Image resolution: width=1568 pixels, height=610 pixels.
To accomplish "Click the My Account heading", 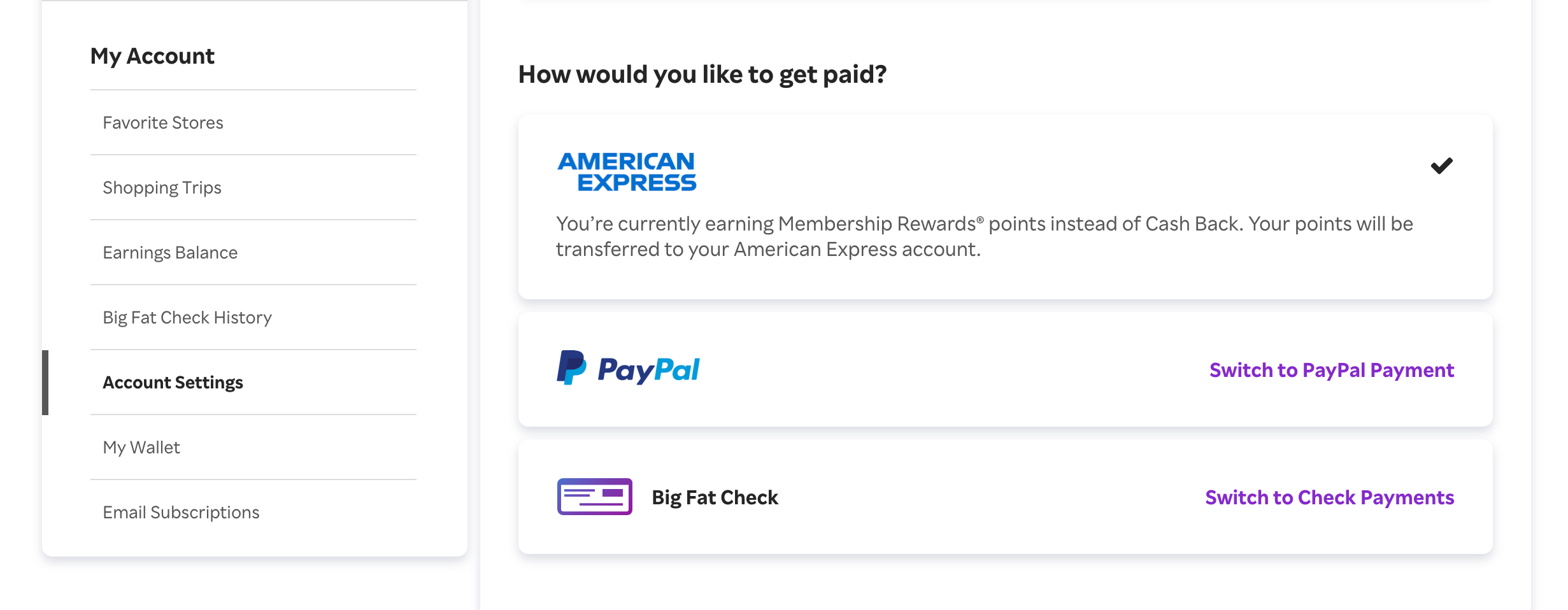I will pyautogui.click(x=152, y=56).
